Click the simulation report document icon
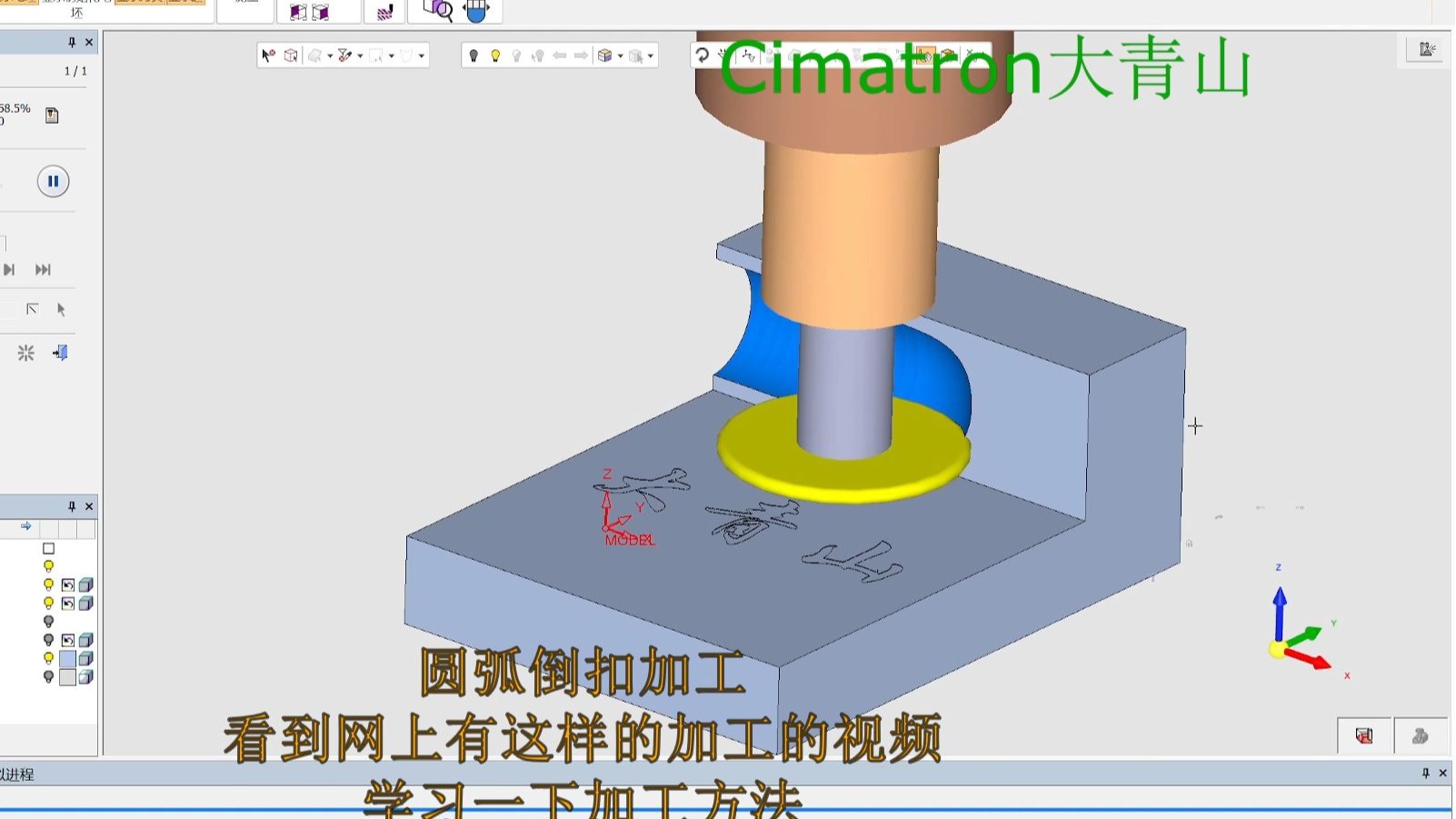 (52, 115)
